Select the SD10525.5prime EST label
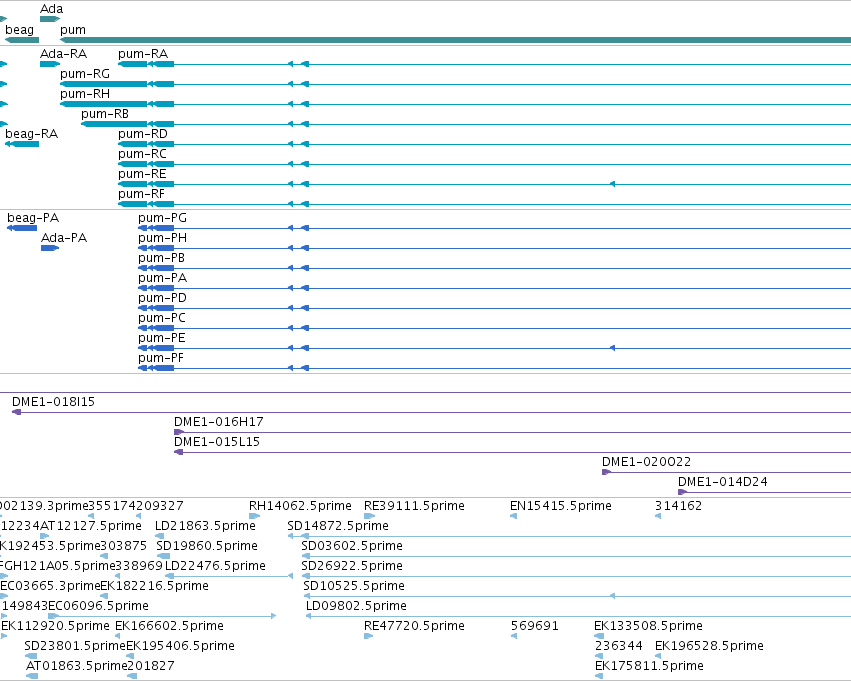This screenshot has width=851, height=681. click(354, 587)
